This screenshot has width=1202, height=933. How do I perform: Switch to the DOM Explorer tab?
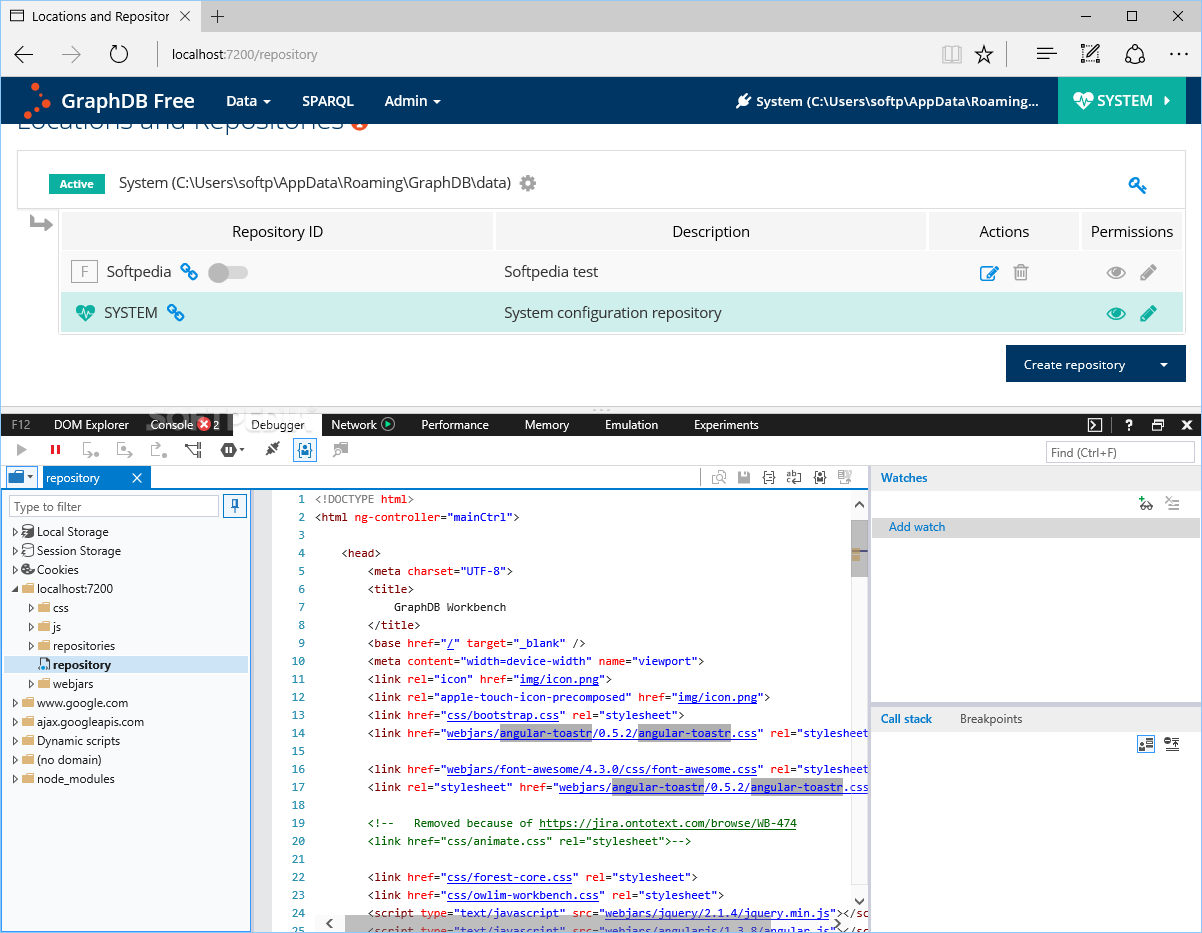(x=91, y=425)
